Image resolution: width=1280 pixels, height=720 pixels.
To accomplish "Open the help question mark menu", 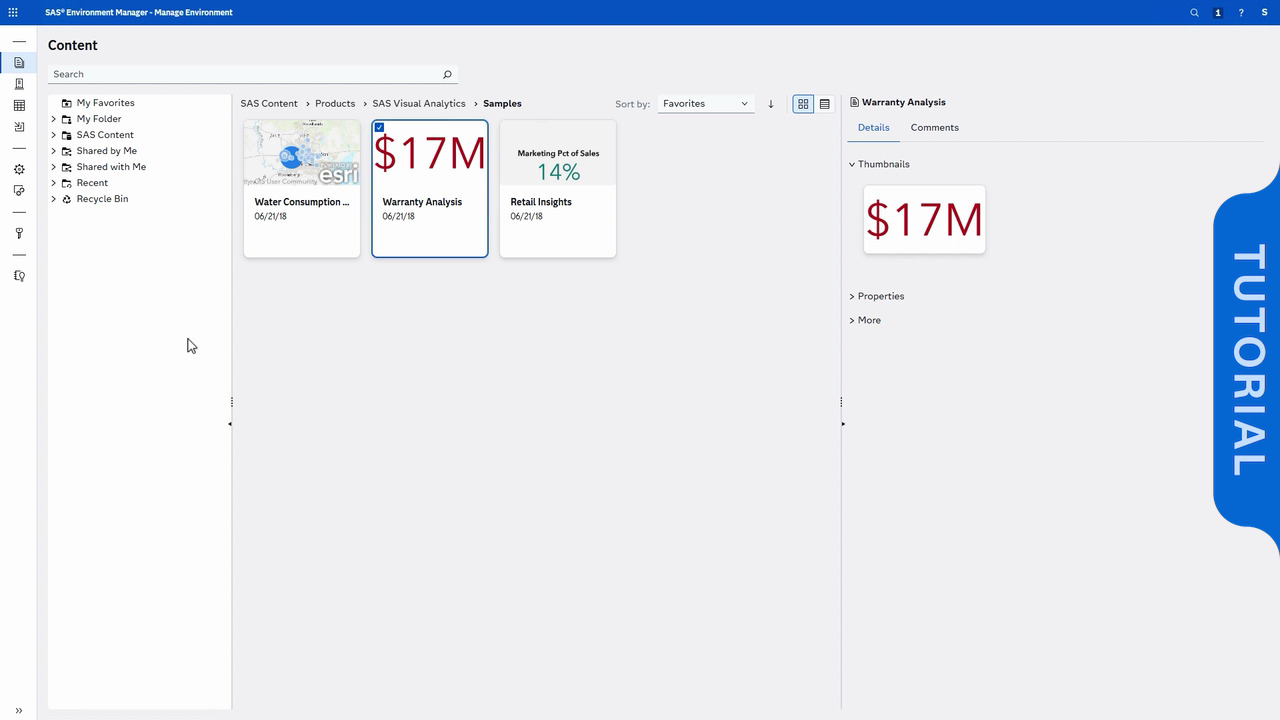I will [x=1241, y=13].
